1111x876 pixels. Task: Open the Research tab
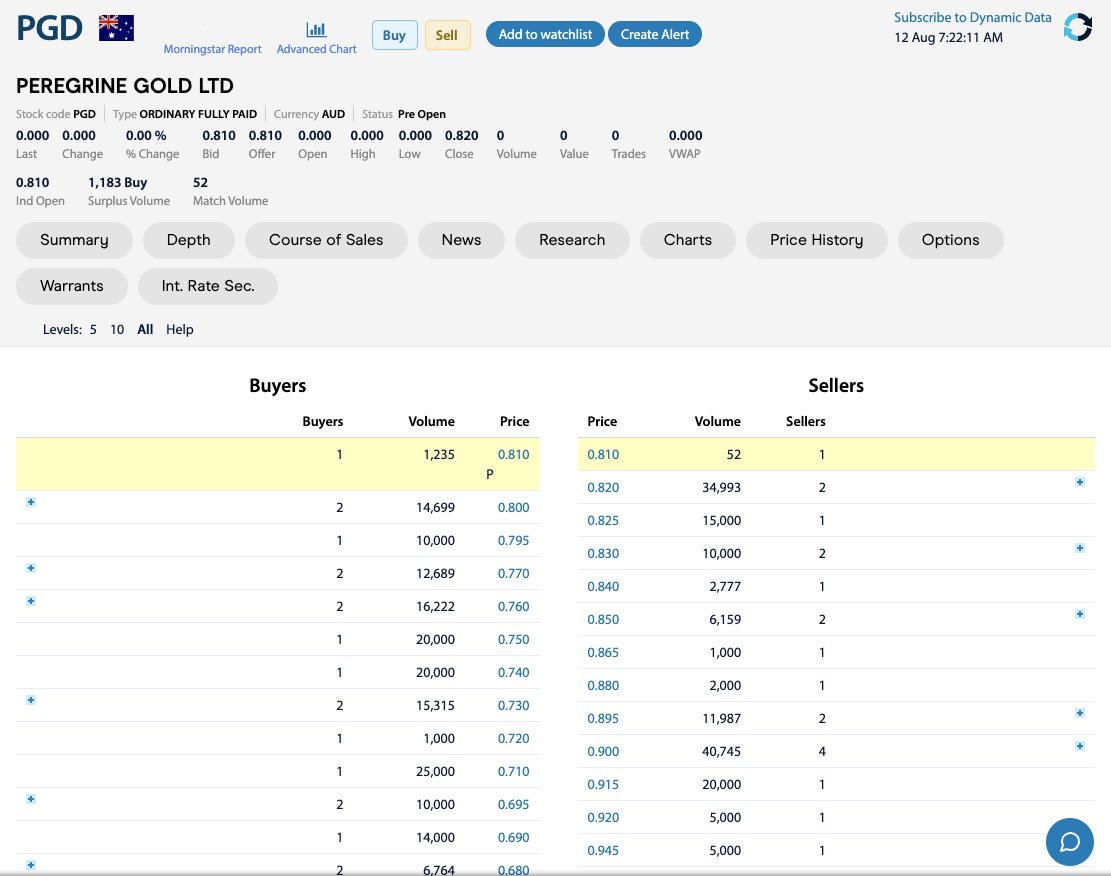point(572,240)
